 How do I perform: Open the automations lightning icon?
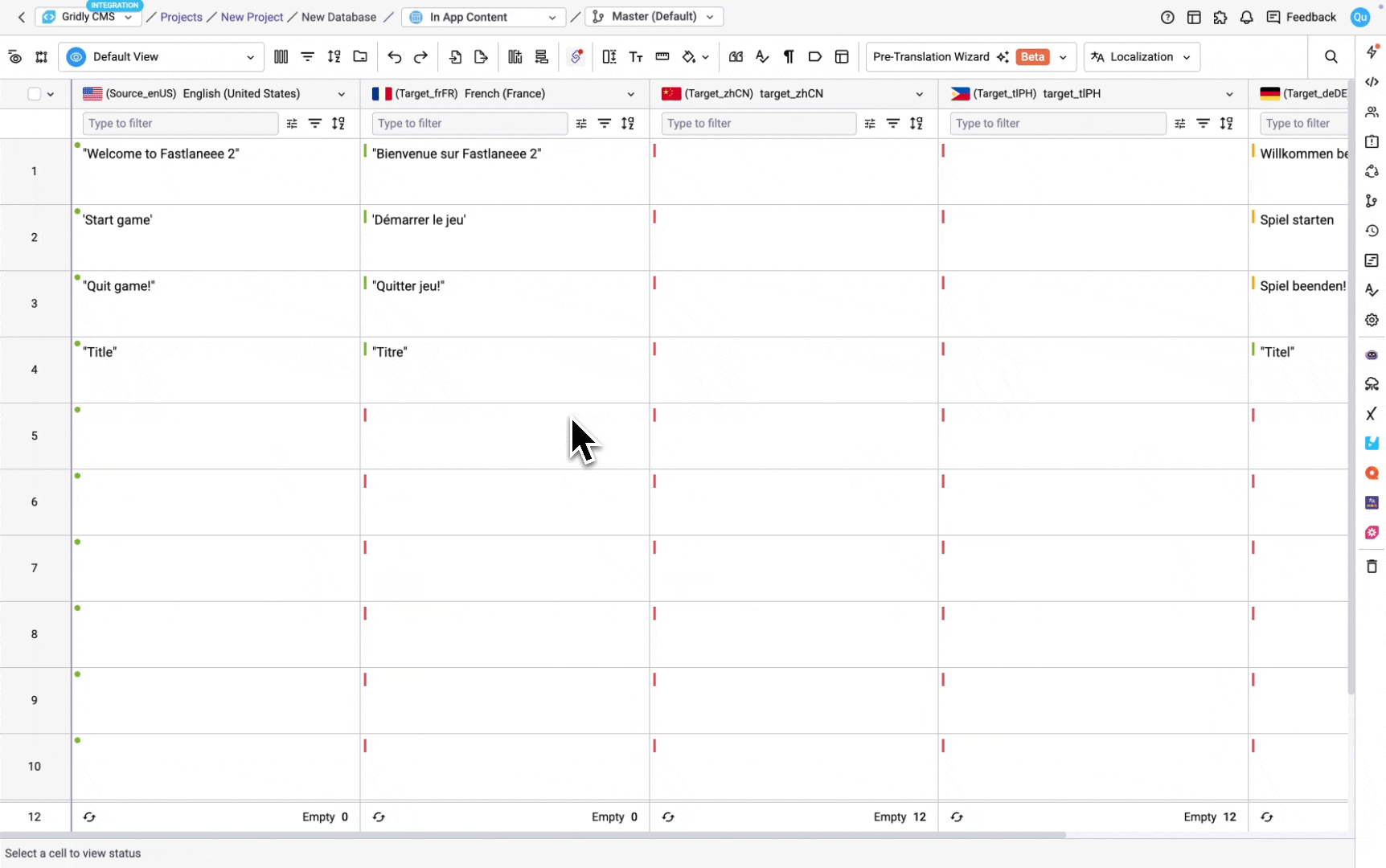(1372, 51)
